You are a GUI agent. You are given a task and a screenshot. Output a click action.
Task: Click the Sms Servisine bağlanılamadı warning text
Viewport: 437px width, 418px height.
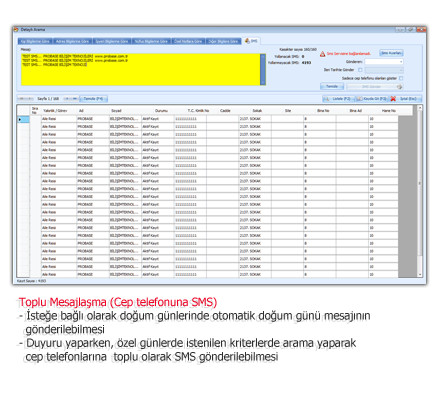tap(349, 54)
